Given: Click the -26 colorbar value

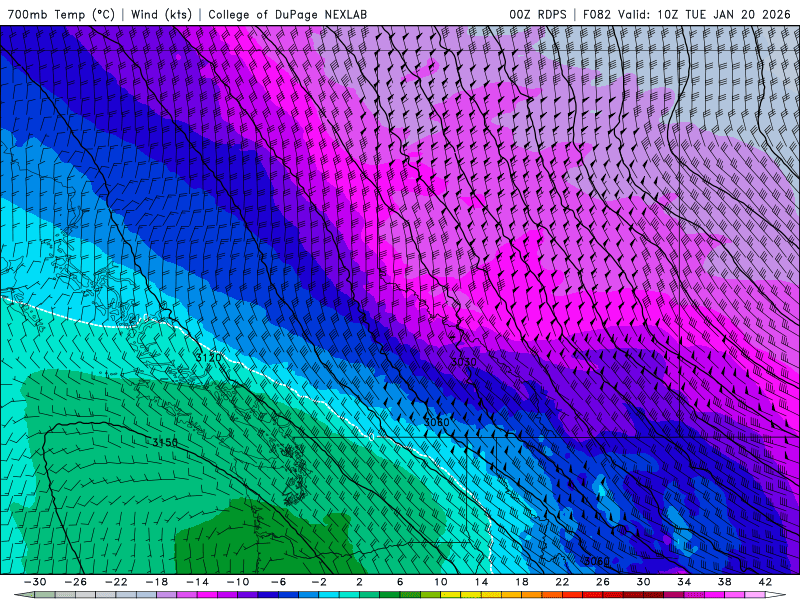Looking at the screenshot, I should coord(76,582).
